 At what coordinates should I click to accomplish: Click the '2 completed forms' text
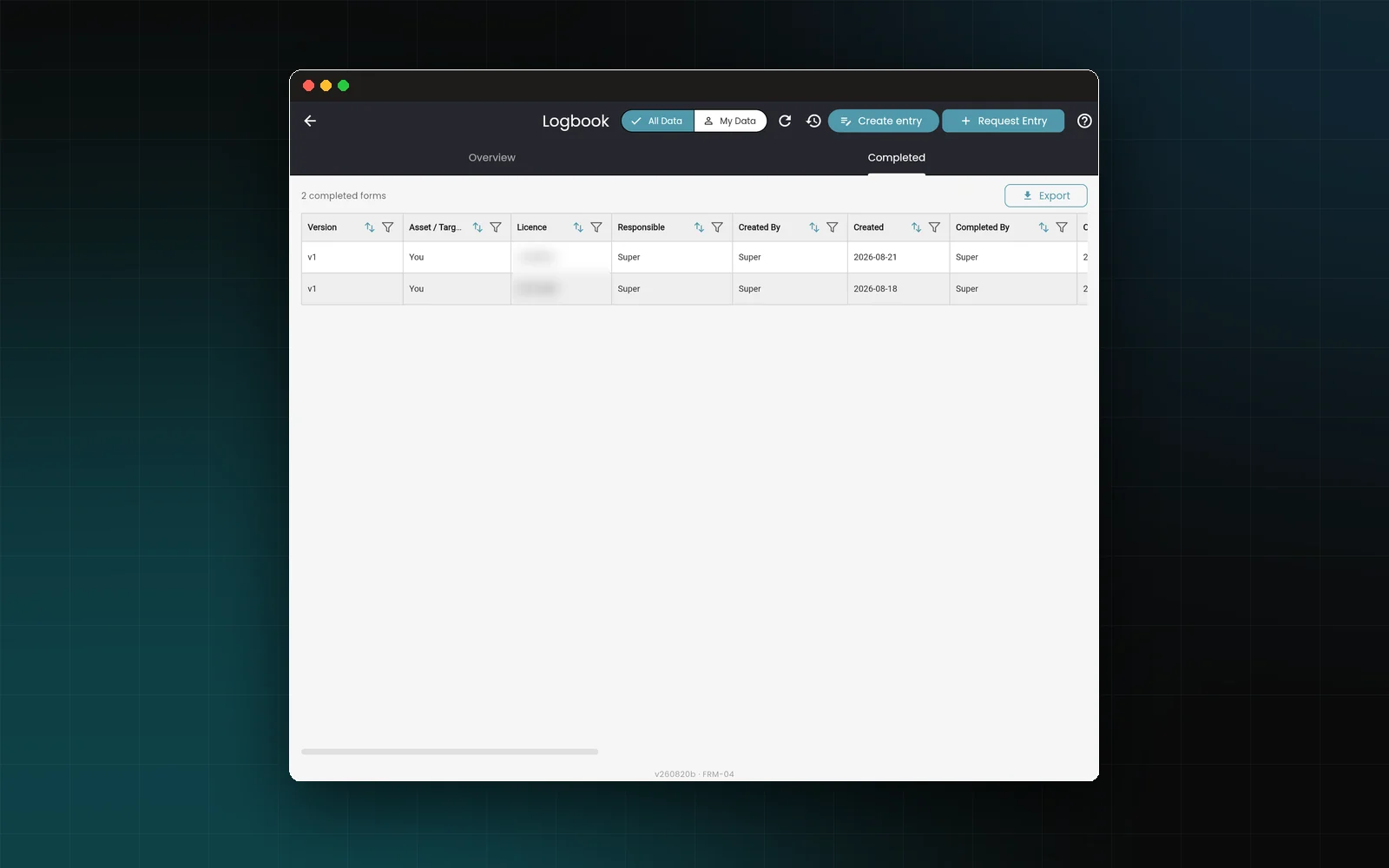344,195
